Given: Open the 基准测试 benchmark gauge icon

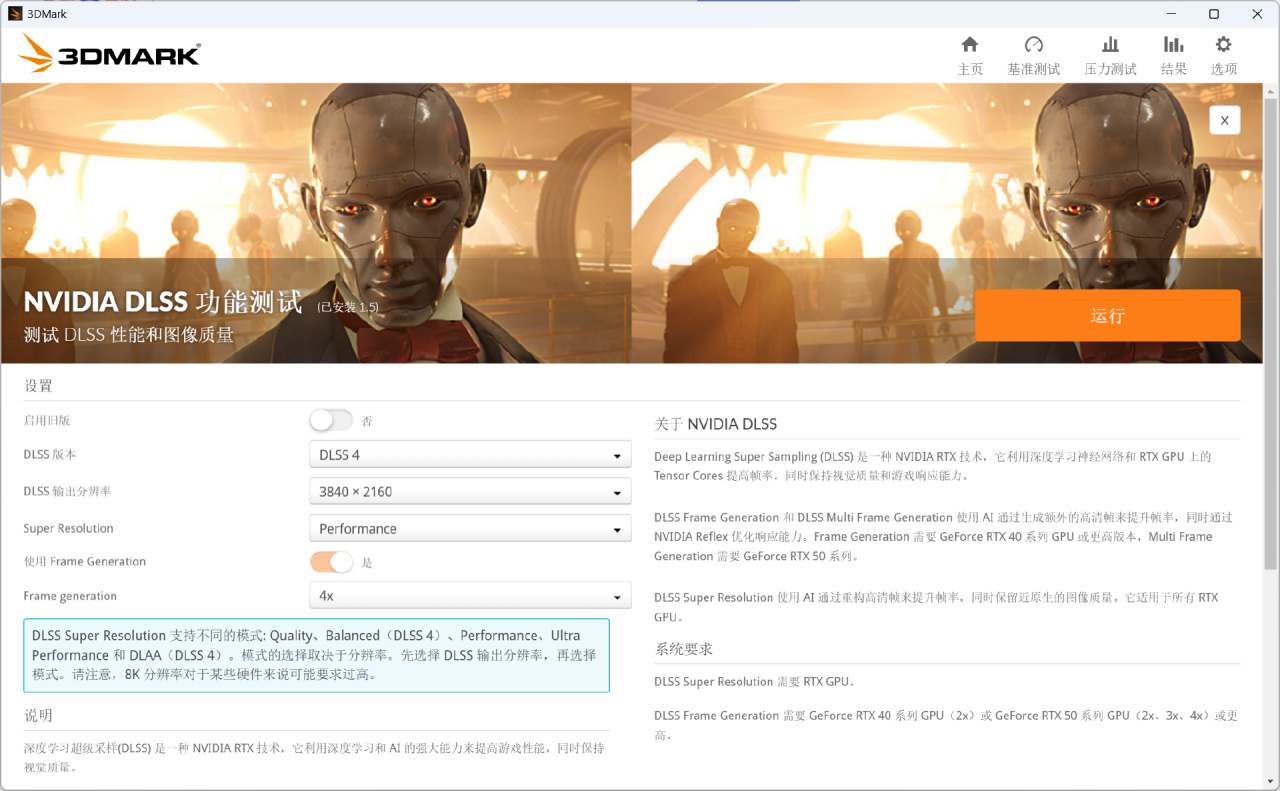Looking at the screenshot, I should coord(1034,44).
